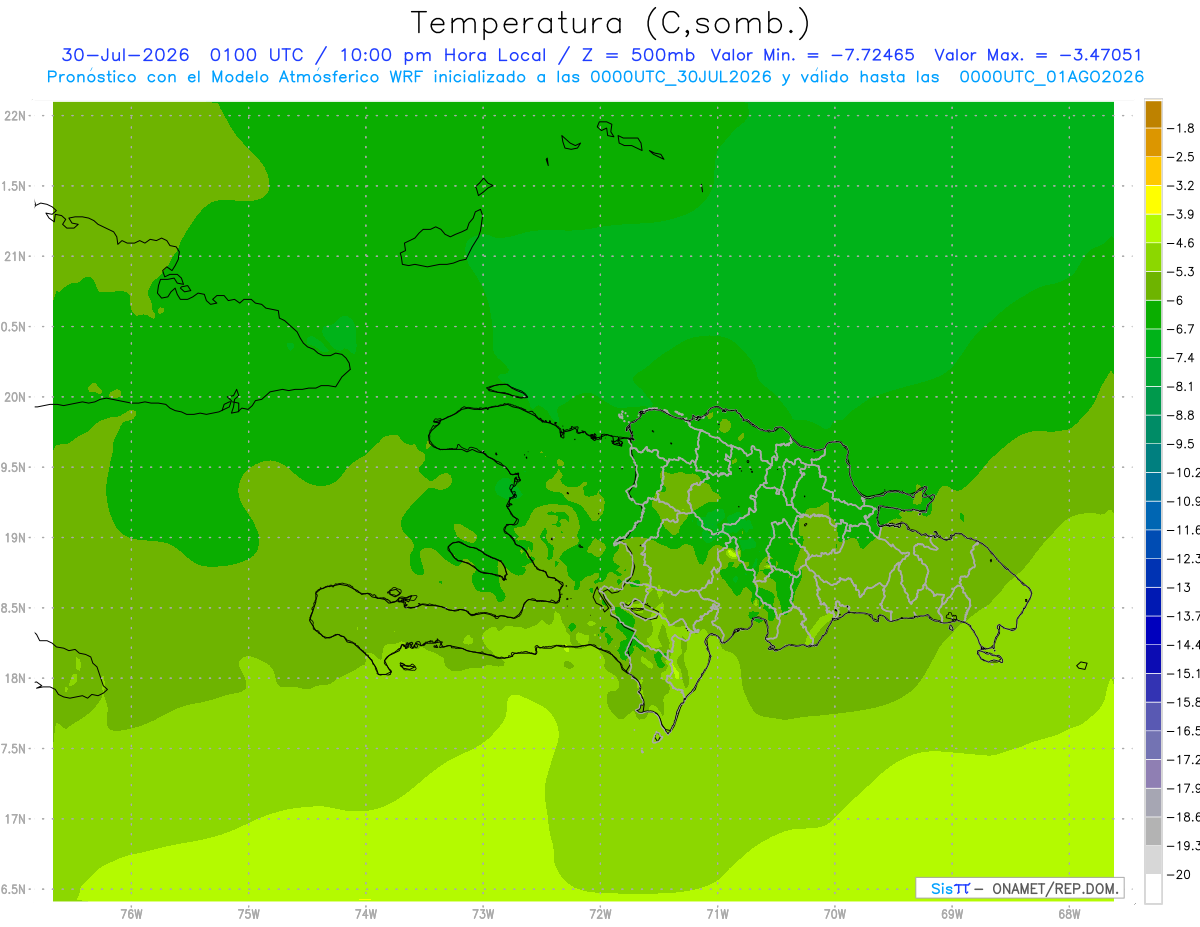Click the "0000UTC_01AGO2026" valid-until time

pyautogui.click(x=1052, y=77)
